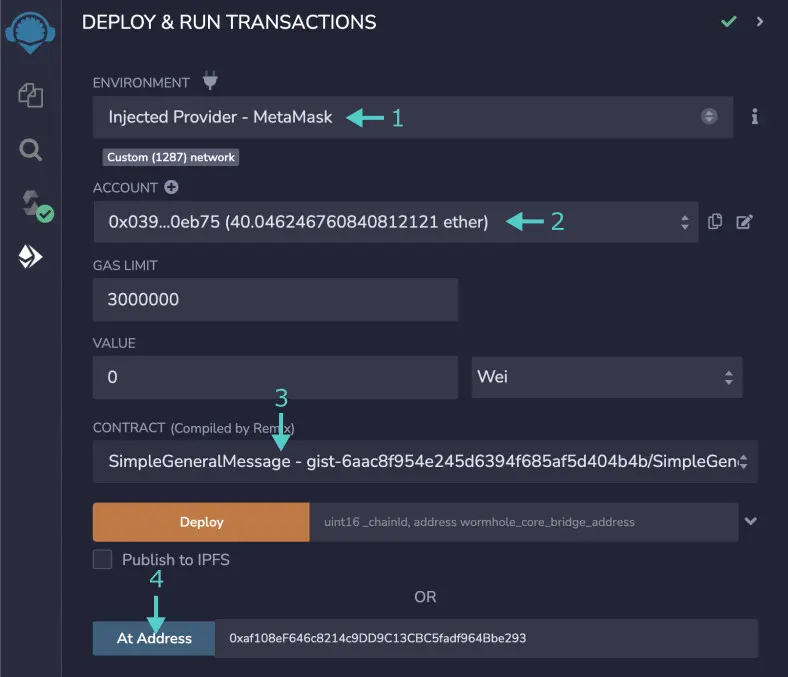788x677 pixels.
Task: Click the Value amount input field
Action: [275, 377]
